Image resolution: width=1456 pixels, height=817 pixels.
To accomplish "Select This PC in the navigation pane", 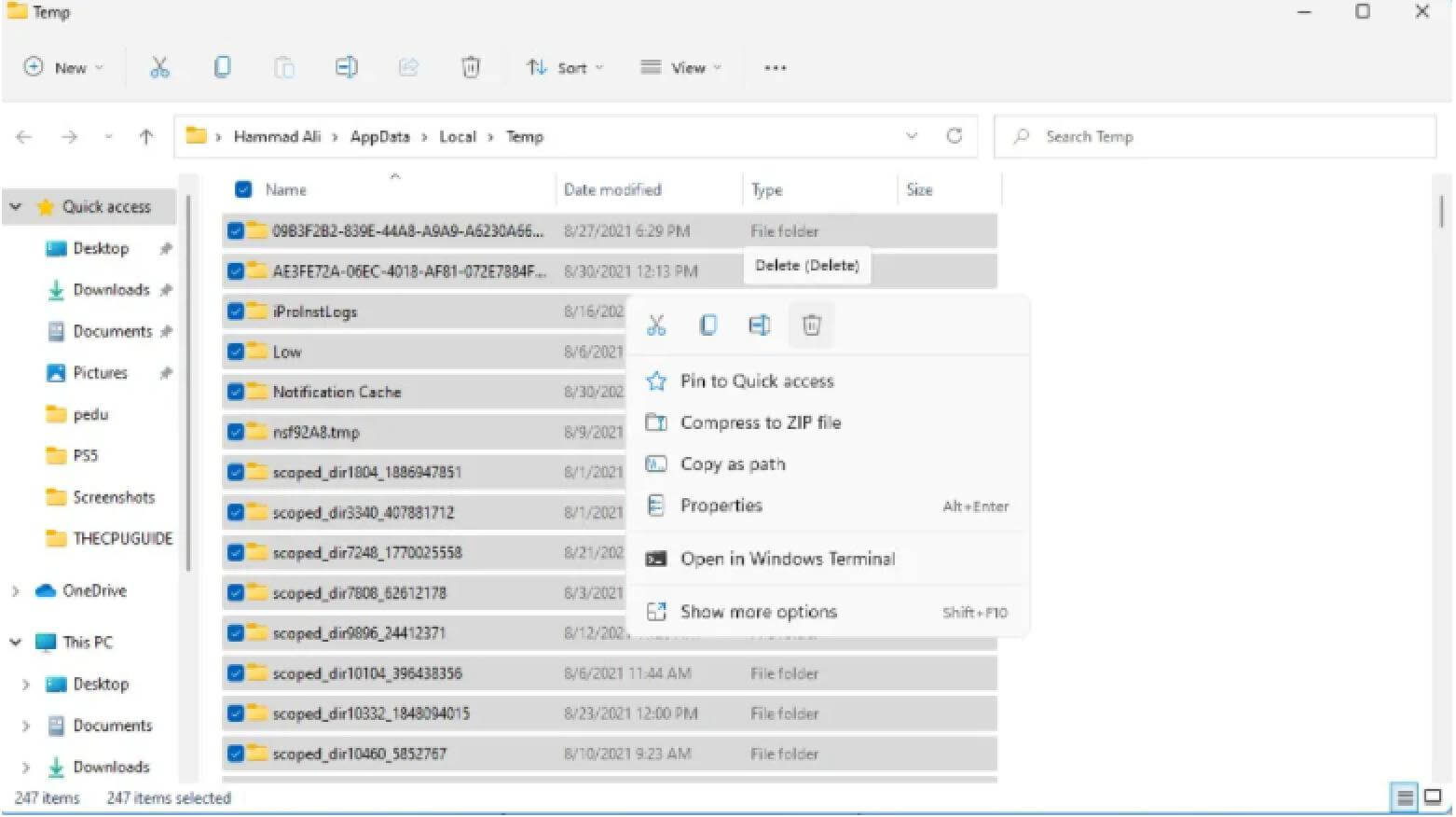I will pyautogui.click(x=88, y=642).
